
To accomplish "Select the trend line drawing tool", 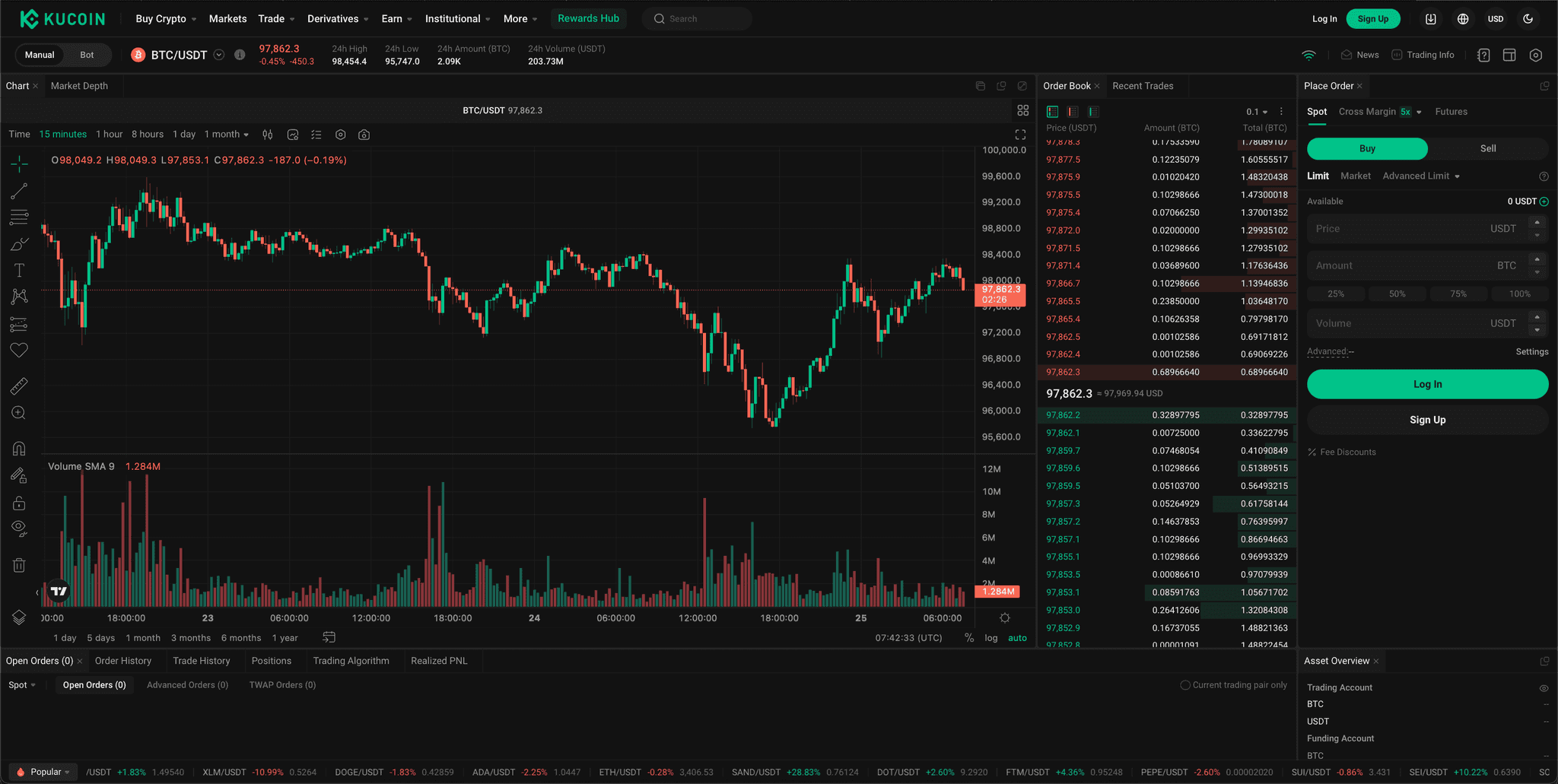I will point(19,190).
